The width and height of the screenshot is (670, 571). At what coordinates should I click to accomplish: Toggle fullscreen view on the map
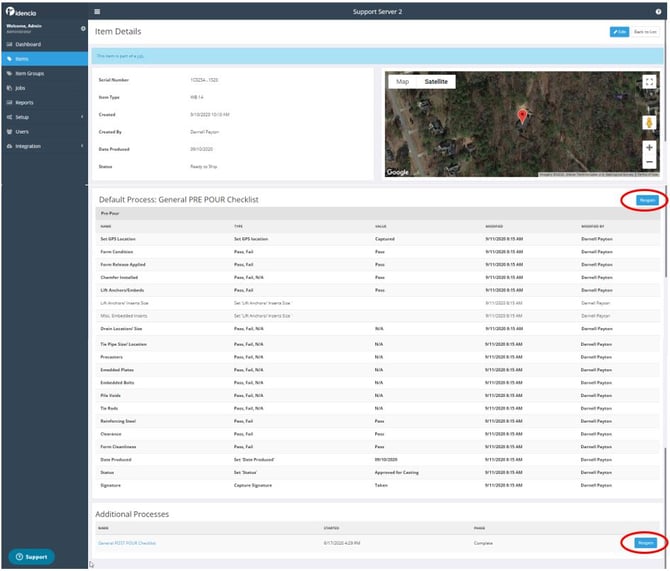click(649, 82)
